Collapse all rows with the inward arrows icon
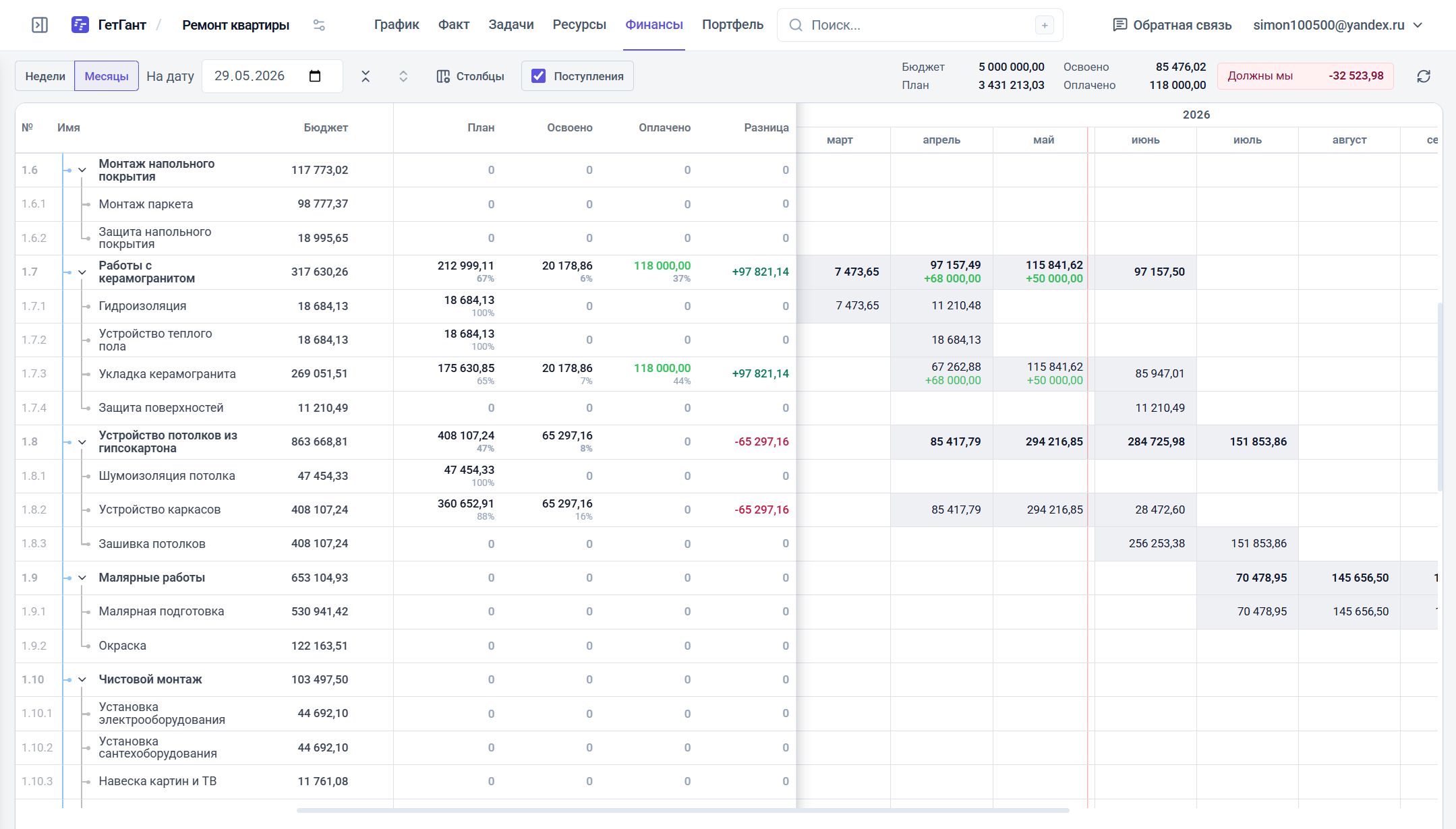 click(x=366, y=76)
